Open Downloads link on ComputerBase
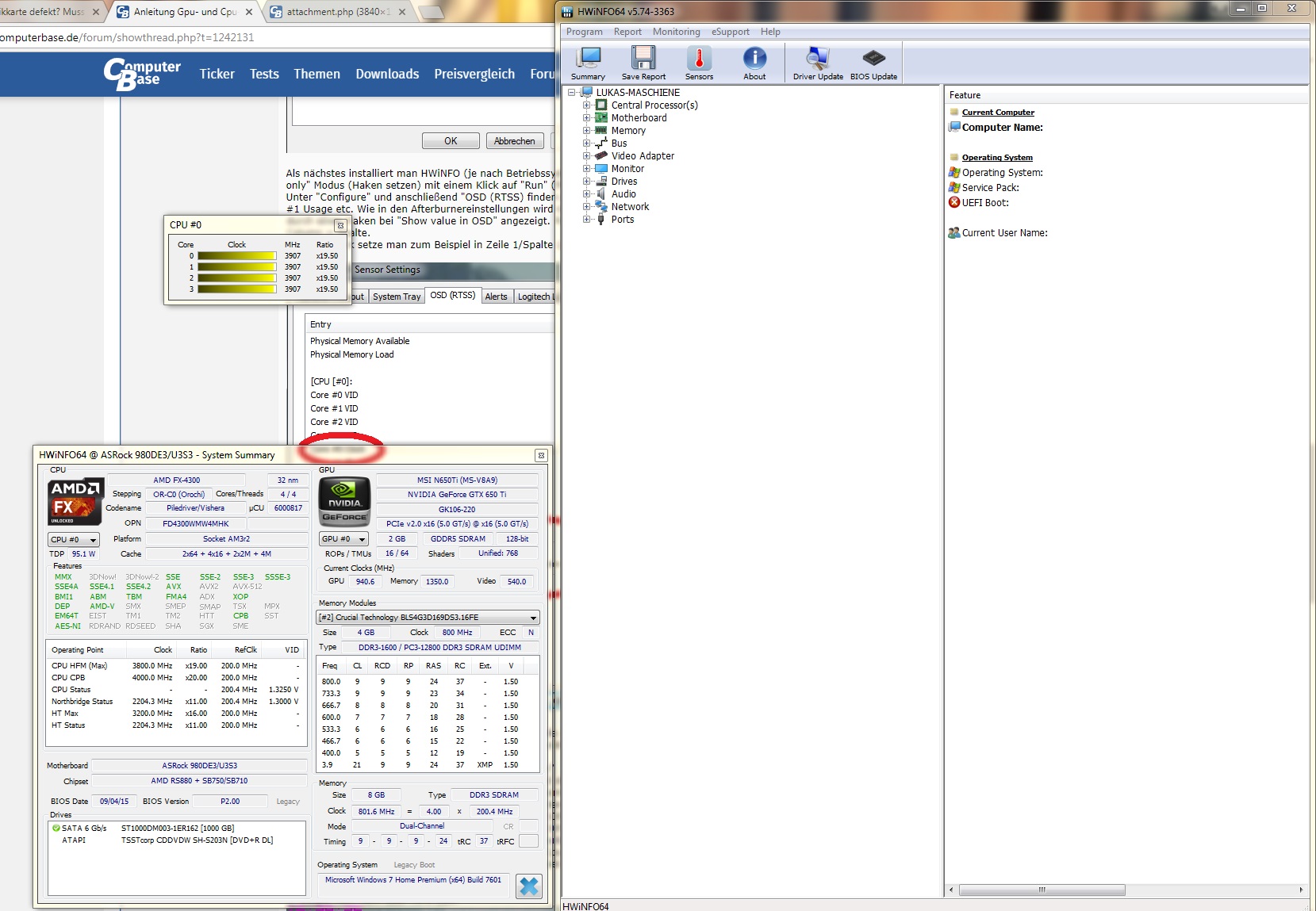The image size is (1316, 911). pyautogui.click(x=387, y=74)
